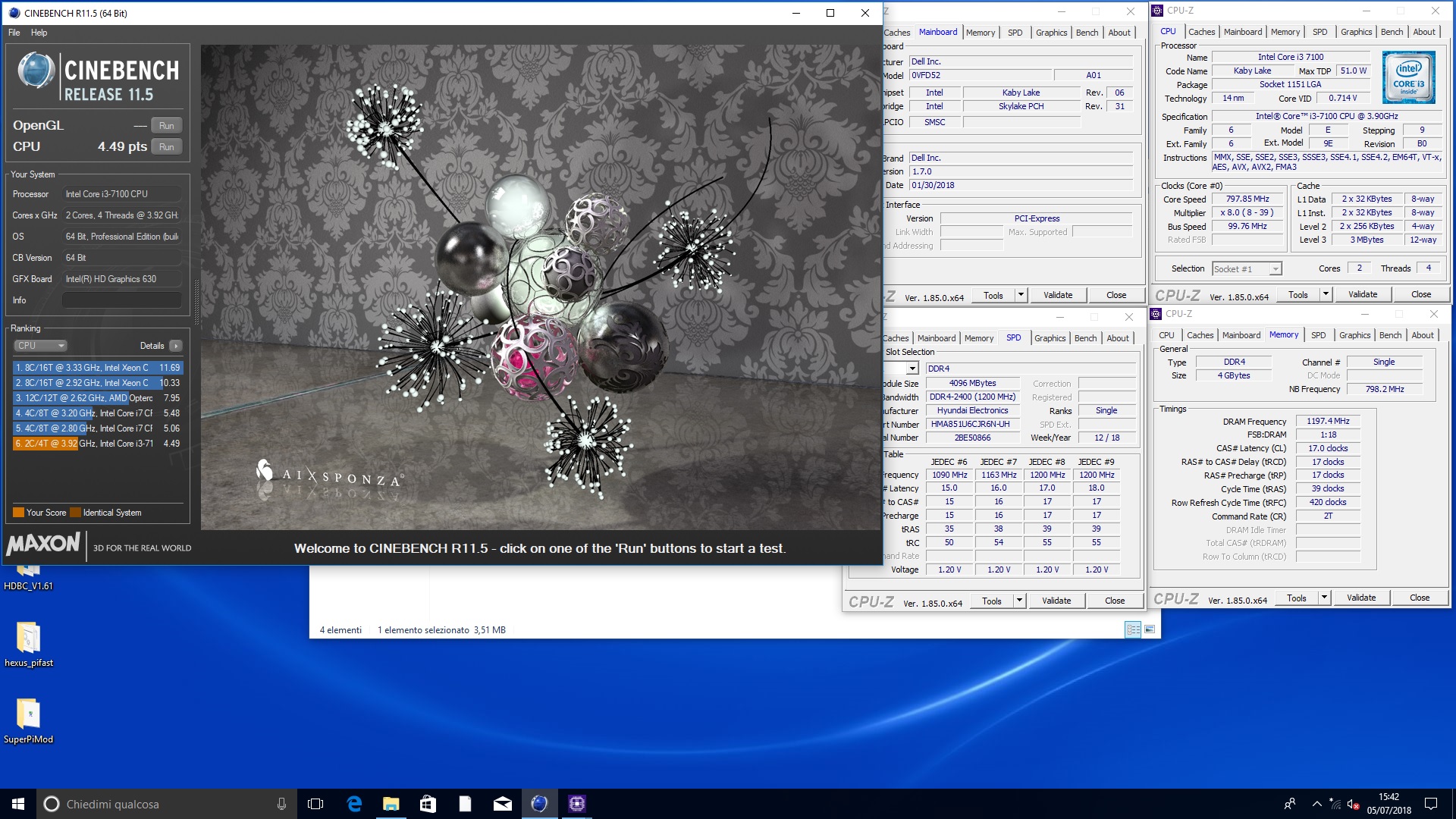Close the top-right CPU-Z via Close button
This screenshot has height=819, width=1456.
(1420, 295)
